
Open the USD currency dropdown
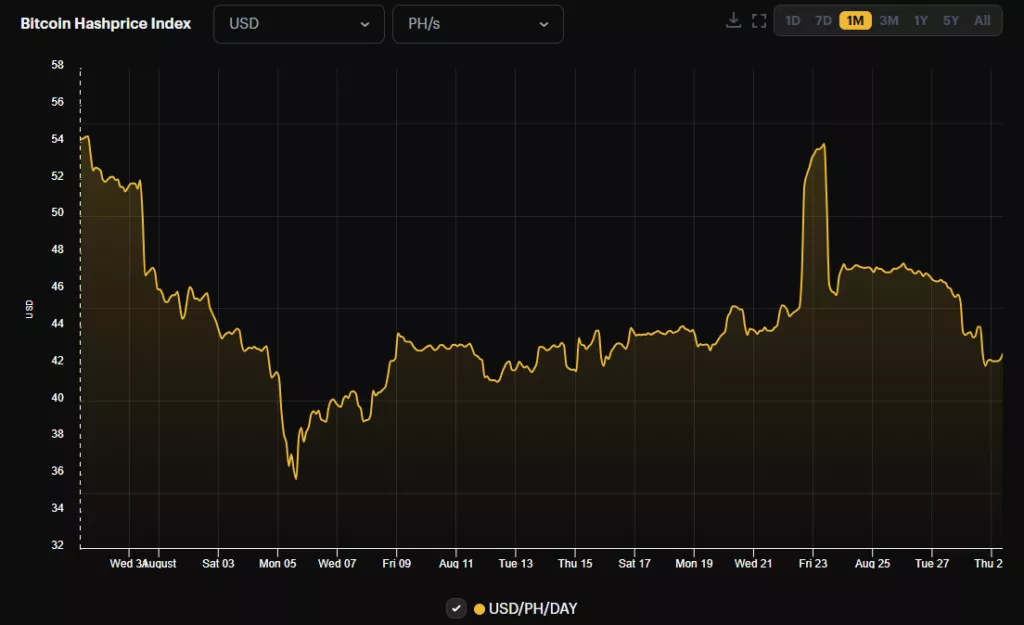298,24
